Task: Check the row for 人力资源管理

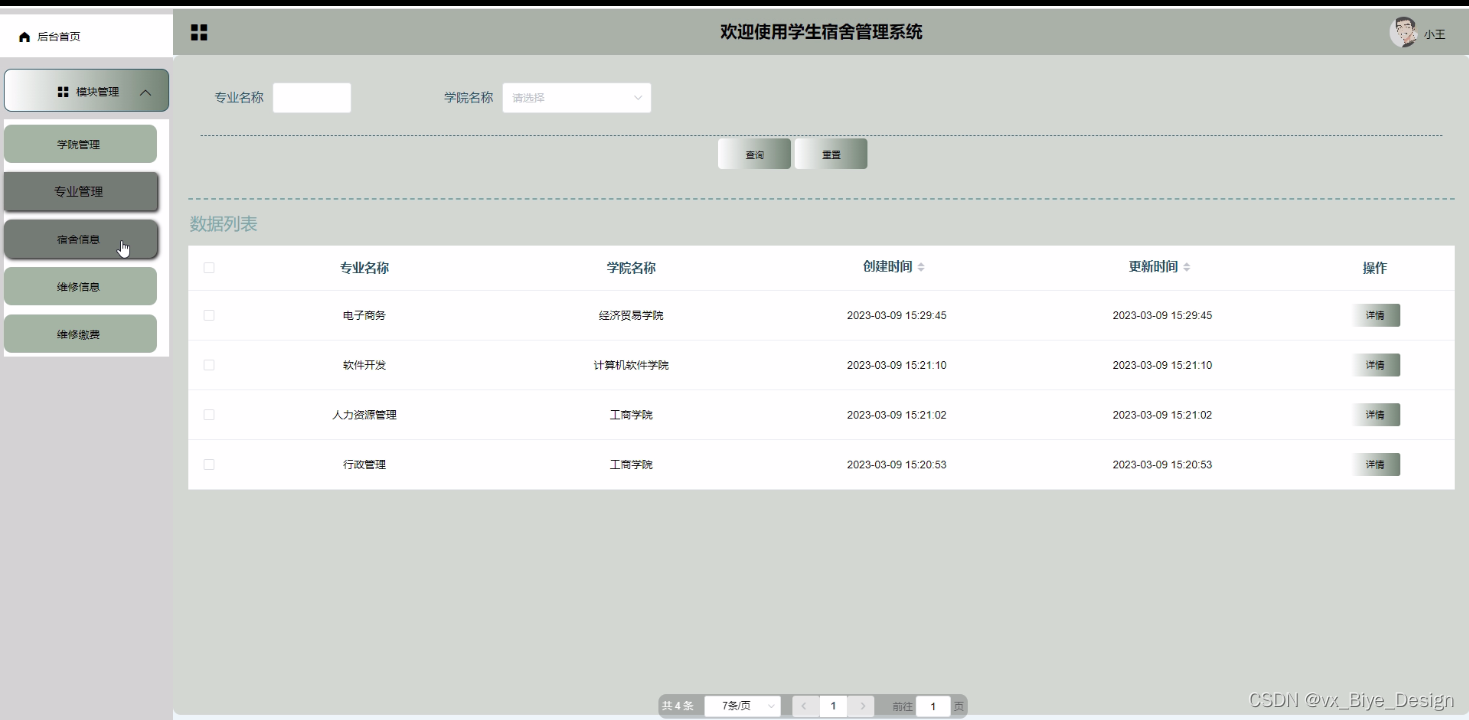Action: 209,414
